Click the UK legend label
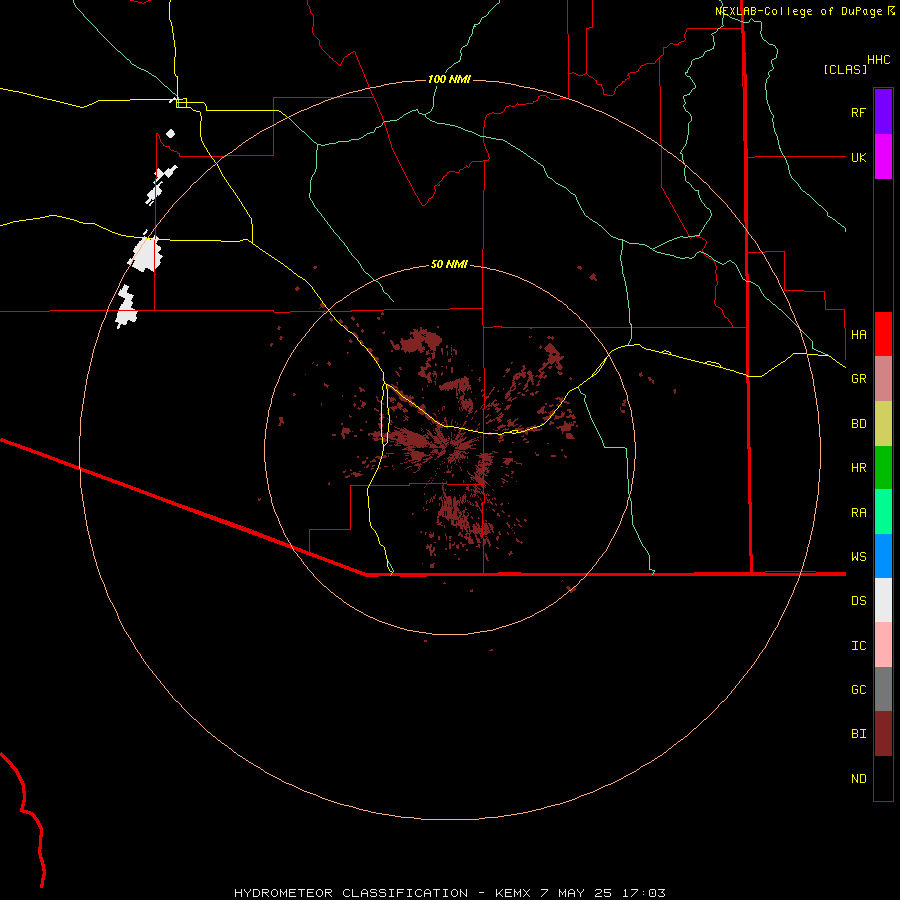 pos(858,157)
